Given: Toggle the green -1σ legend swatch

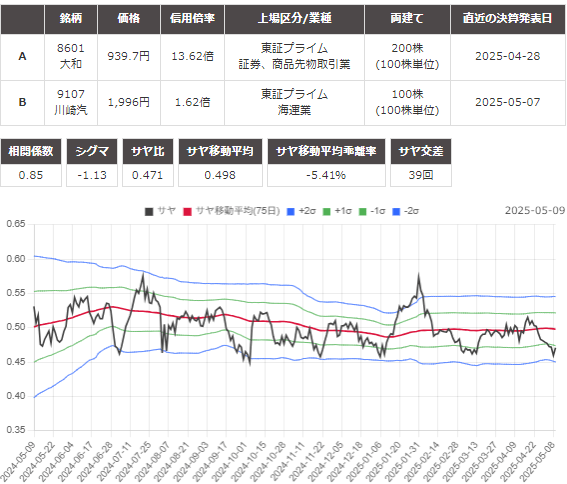Looking at the screenshot, I should pyautogui.click(x=363, y=212).
